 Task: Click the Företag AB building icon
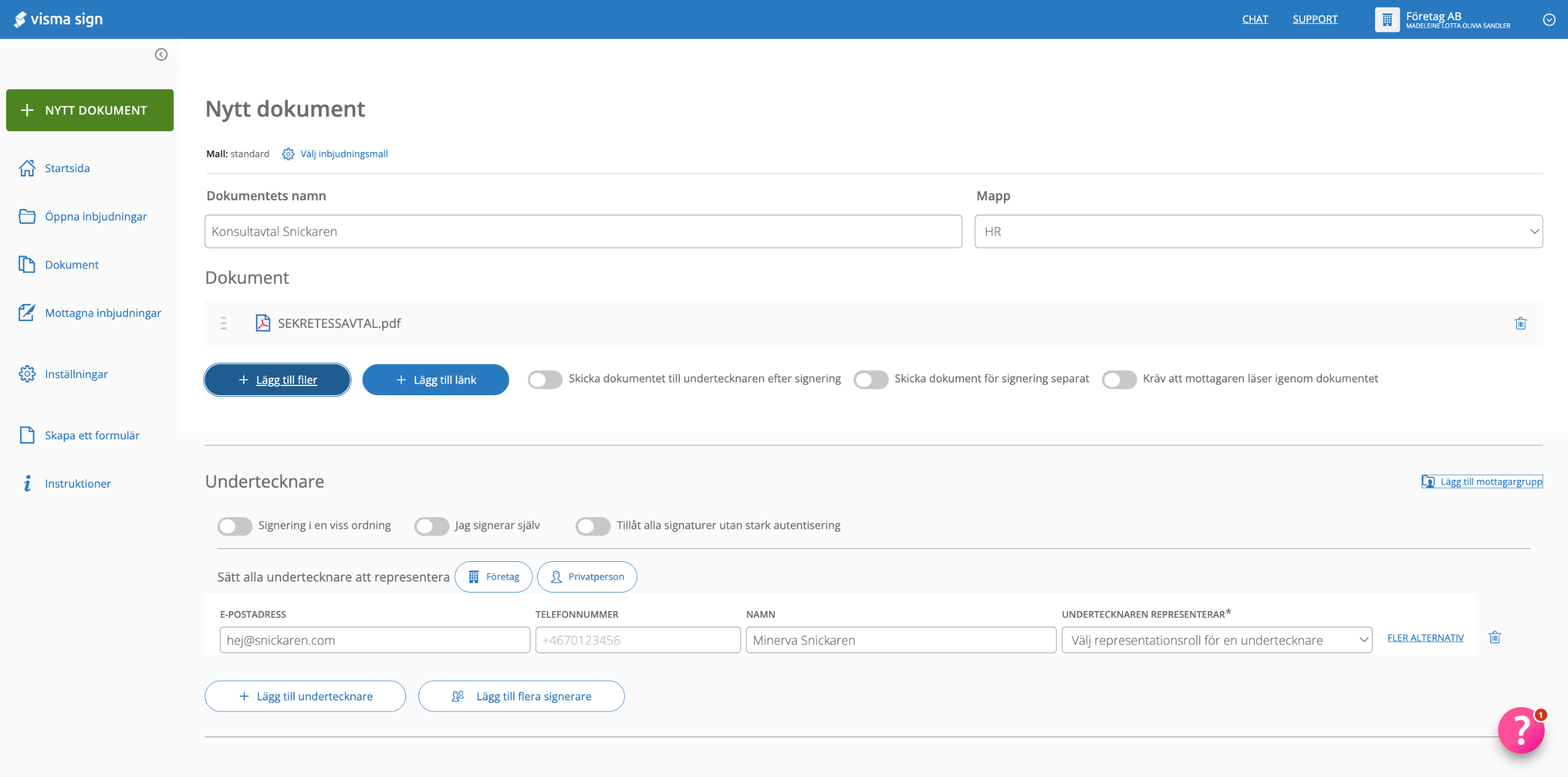pyautogui.click(x=1387, y=20)
